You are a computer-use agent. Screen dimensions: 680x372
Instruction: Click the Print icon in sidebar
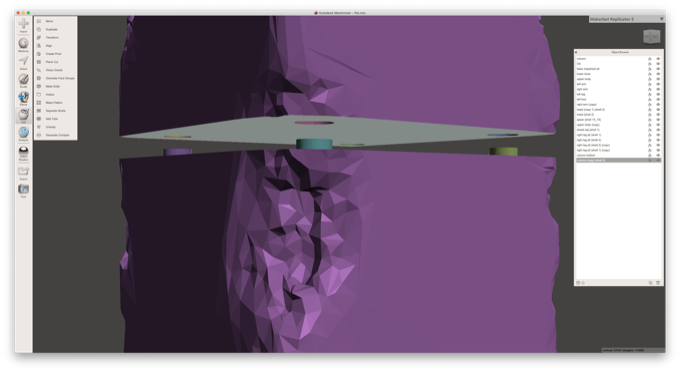click(x=23, y=191)
